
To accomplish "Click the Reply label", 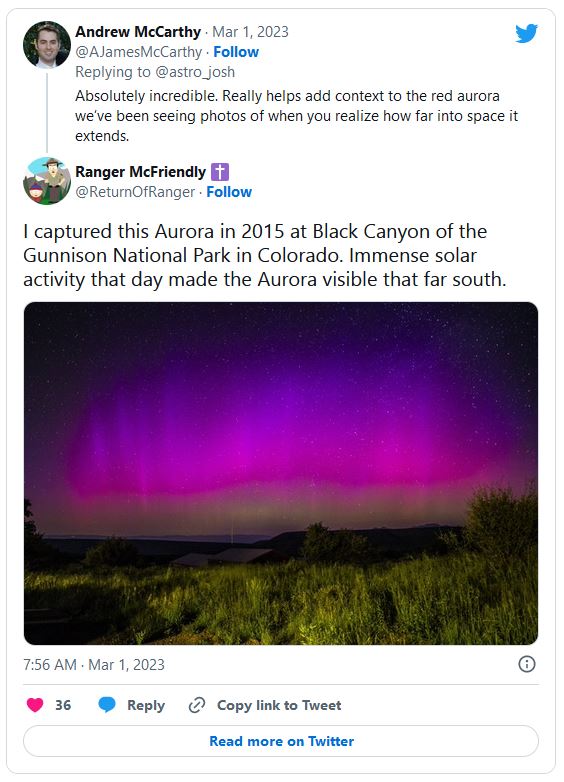I will tap(146, 705).
